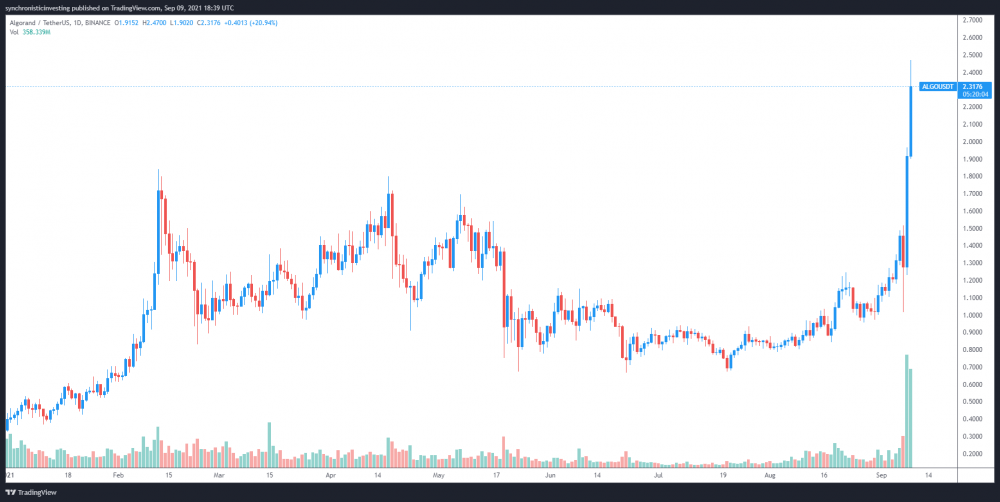Click the TradingView logo at bottom left
This screenshot has height=502, width=1000.
pos(24,492)
